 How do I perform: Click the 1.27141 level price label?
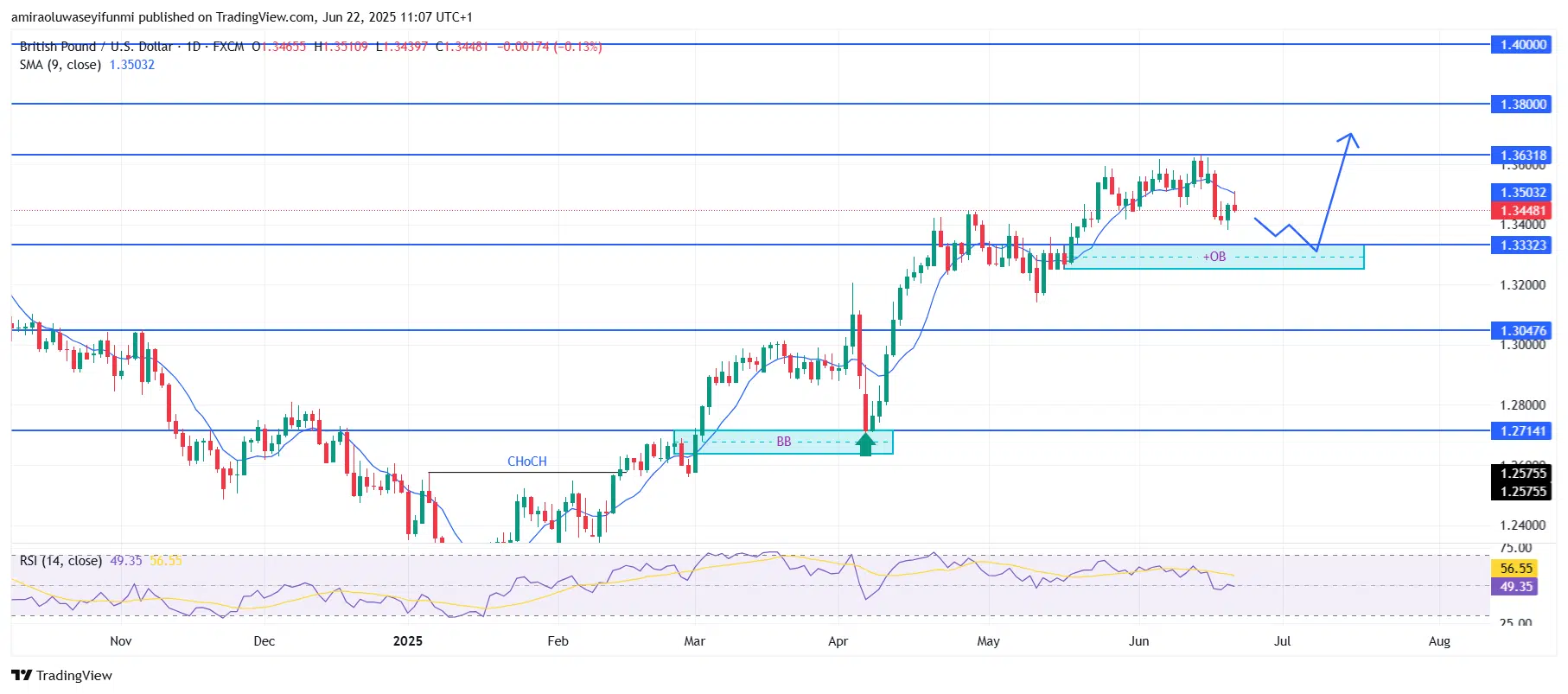(x=1522, y=430)
